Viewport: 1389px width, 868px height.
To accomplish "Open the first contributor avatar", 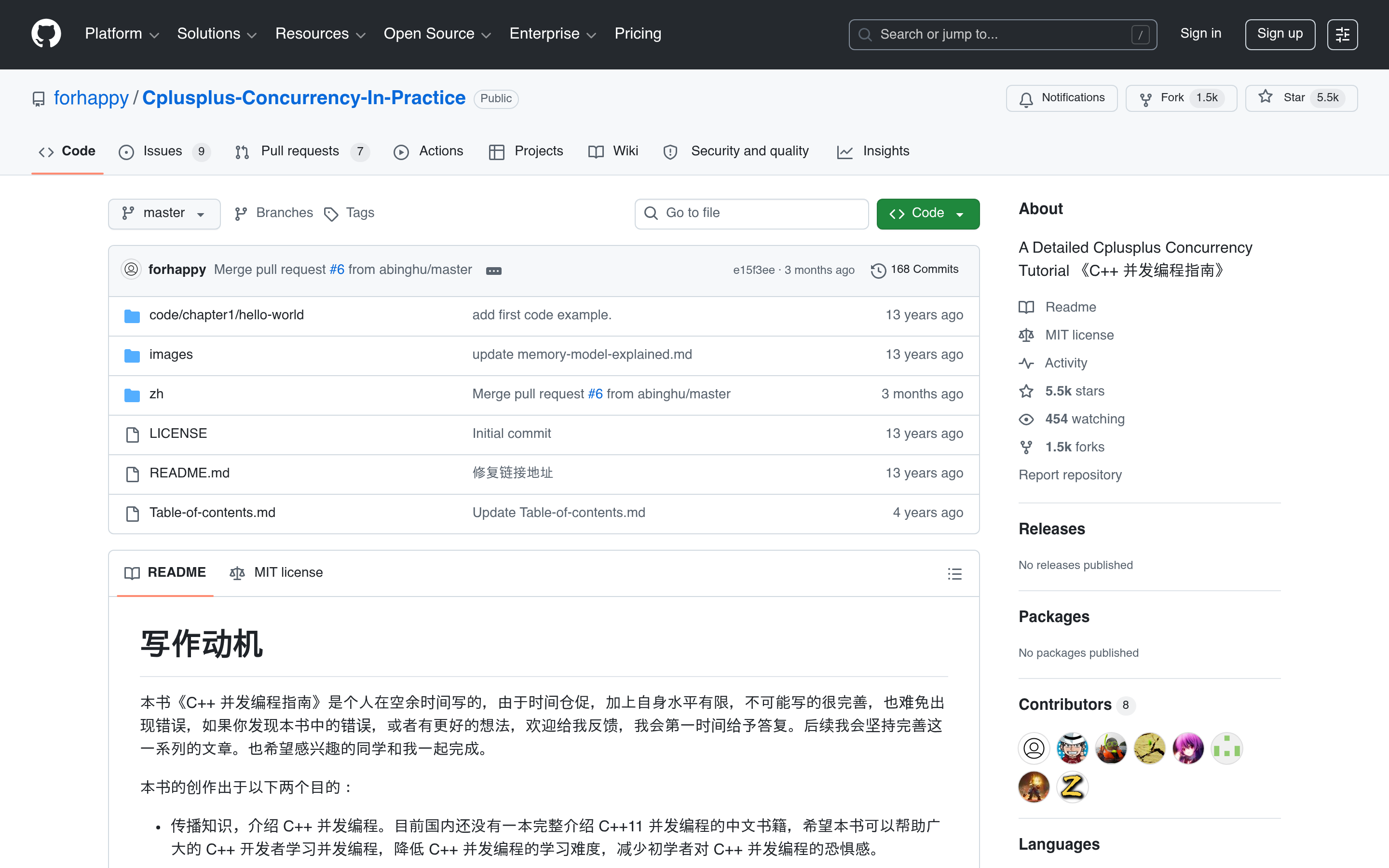I will (x=1034, y=748).
